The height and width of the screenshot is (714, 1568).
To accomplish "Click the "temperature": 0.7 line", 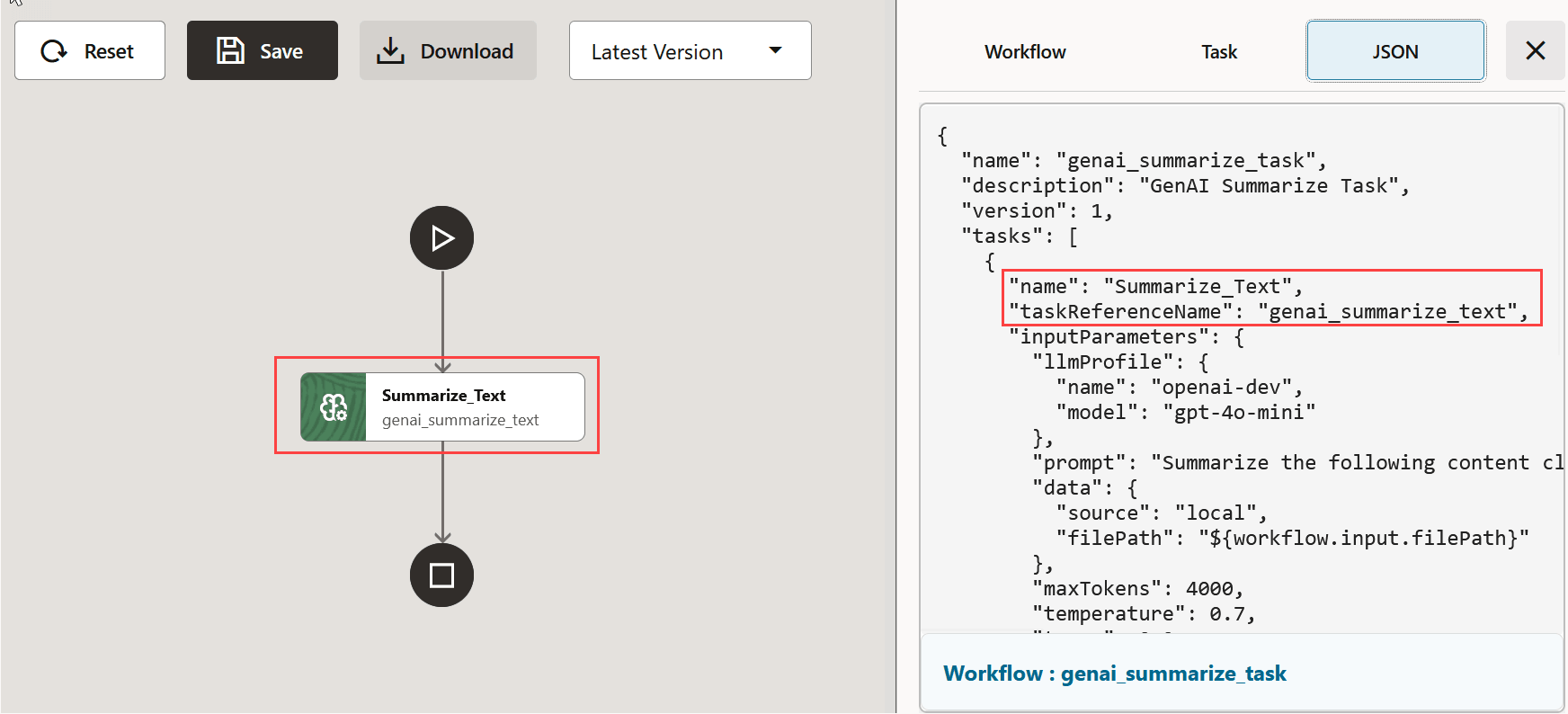I will (1144, 613).
